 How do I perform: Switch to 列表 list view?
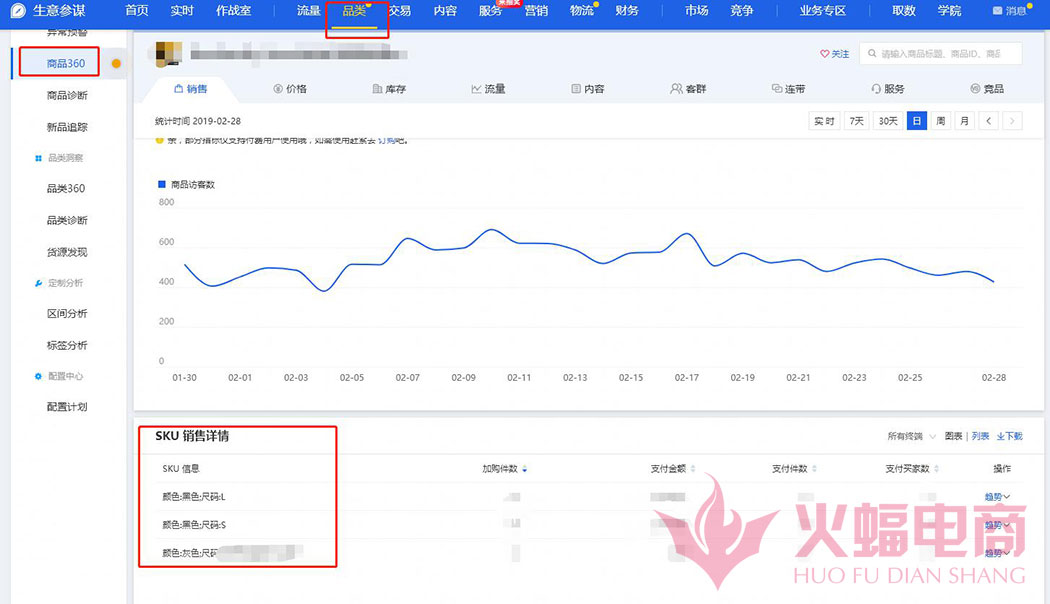[979, 437]
